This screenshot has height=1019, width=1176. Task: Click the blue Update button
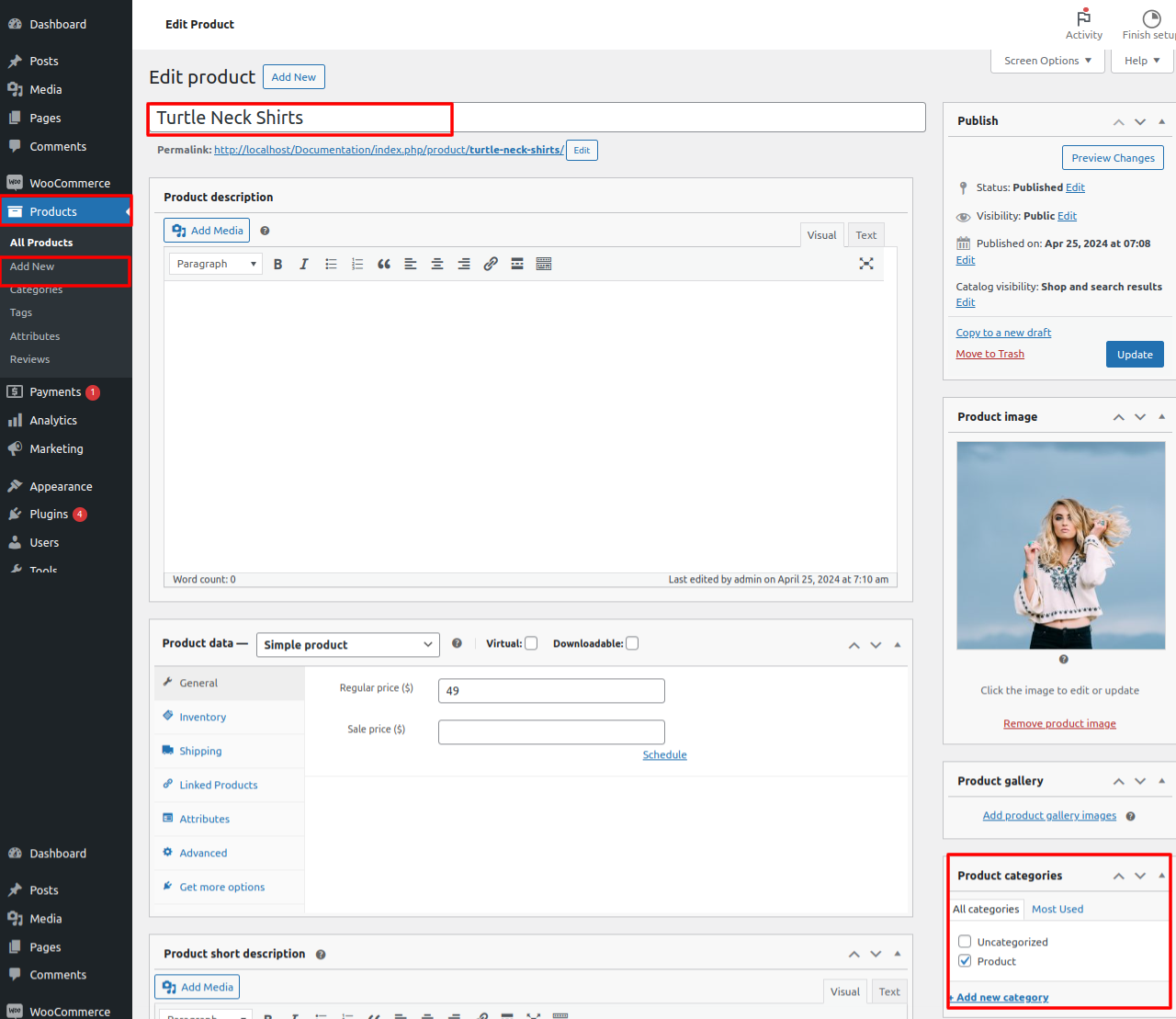click(x=1135, y=355)
